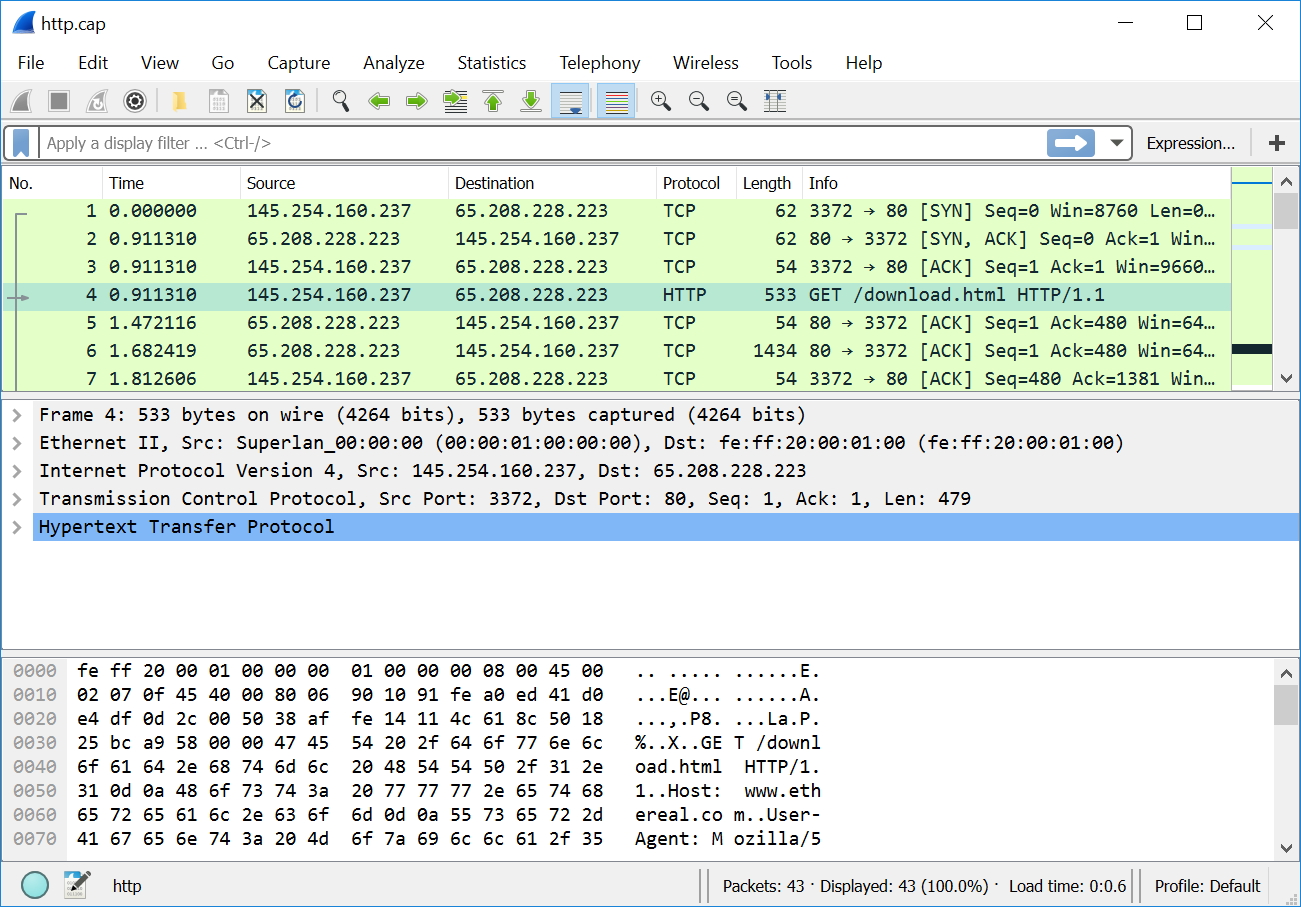The image size is (1301, 907).
Task: Toggle auto-scroll during live capture
Action: [570, 101]
